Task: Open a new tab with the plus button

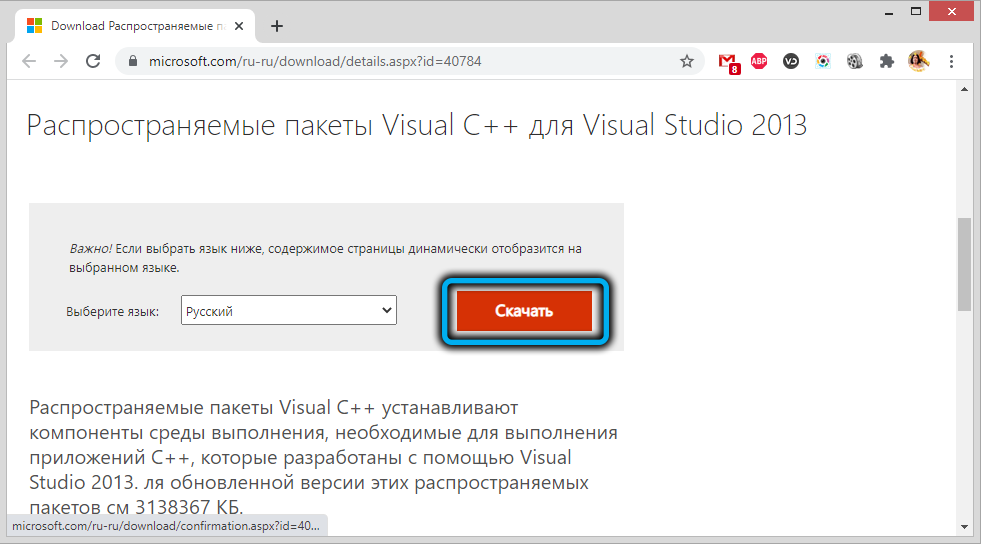Action: 277,26
